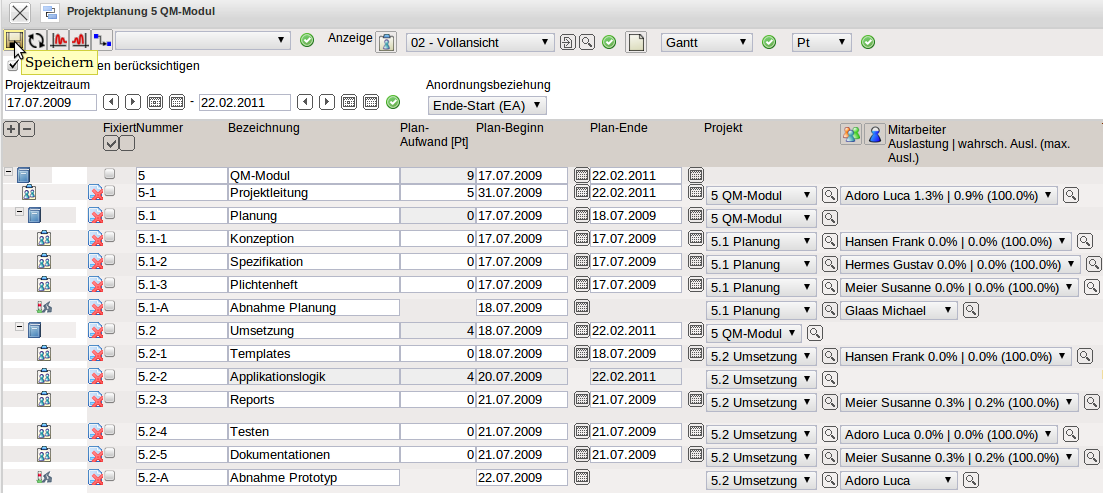
Task: Open the multi-person team icon beside Mitarbeiter
Action: pyautogui.click(x=850, y=135)
